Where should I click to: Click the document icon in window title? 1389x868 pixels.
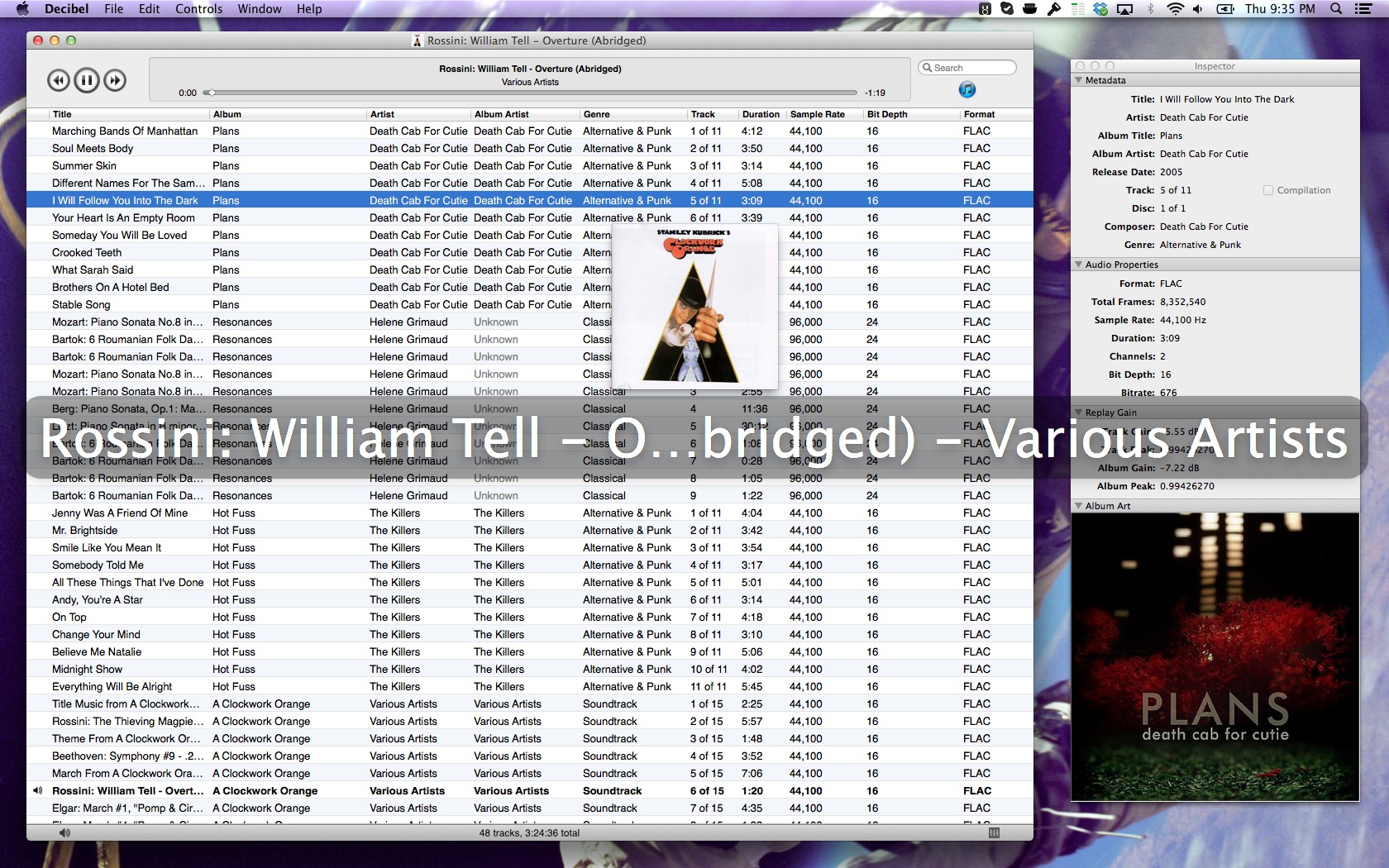pyautogui.click(x=418, y=41)
